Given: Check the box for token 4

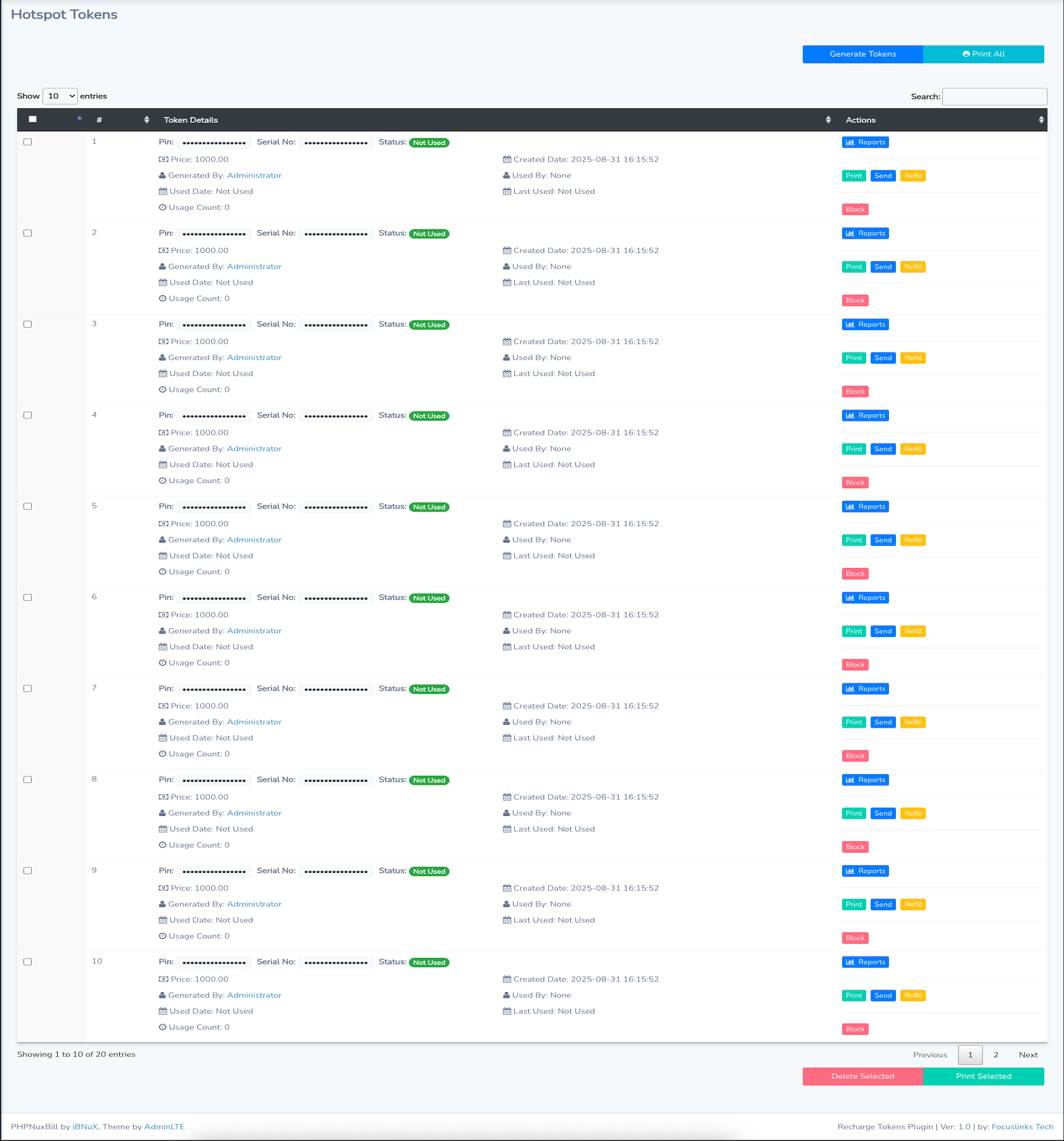Looking at the screenshot, I should [28, 416].
